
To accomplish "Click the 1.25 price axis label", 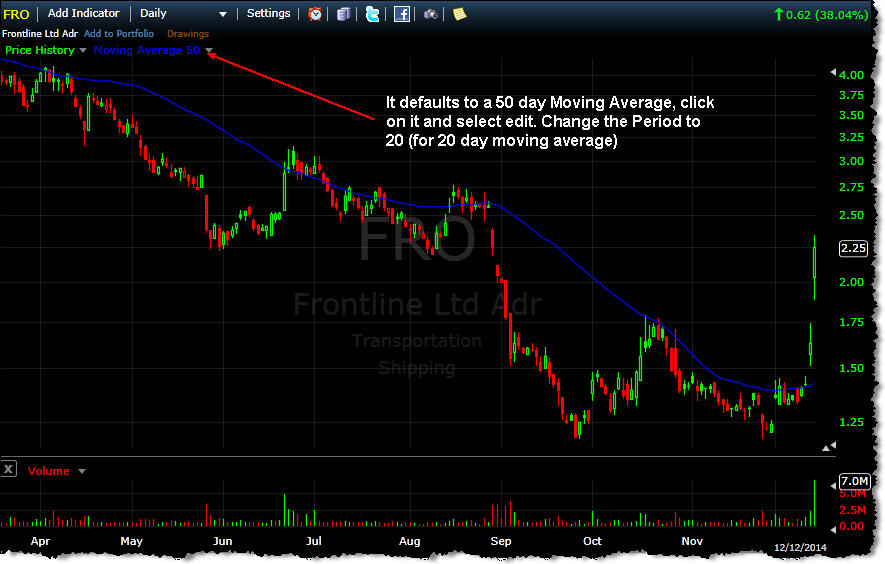I will pyautogui.click(x=851, y=422).
